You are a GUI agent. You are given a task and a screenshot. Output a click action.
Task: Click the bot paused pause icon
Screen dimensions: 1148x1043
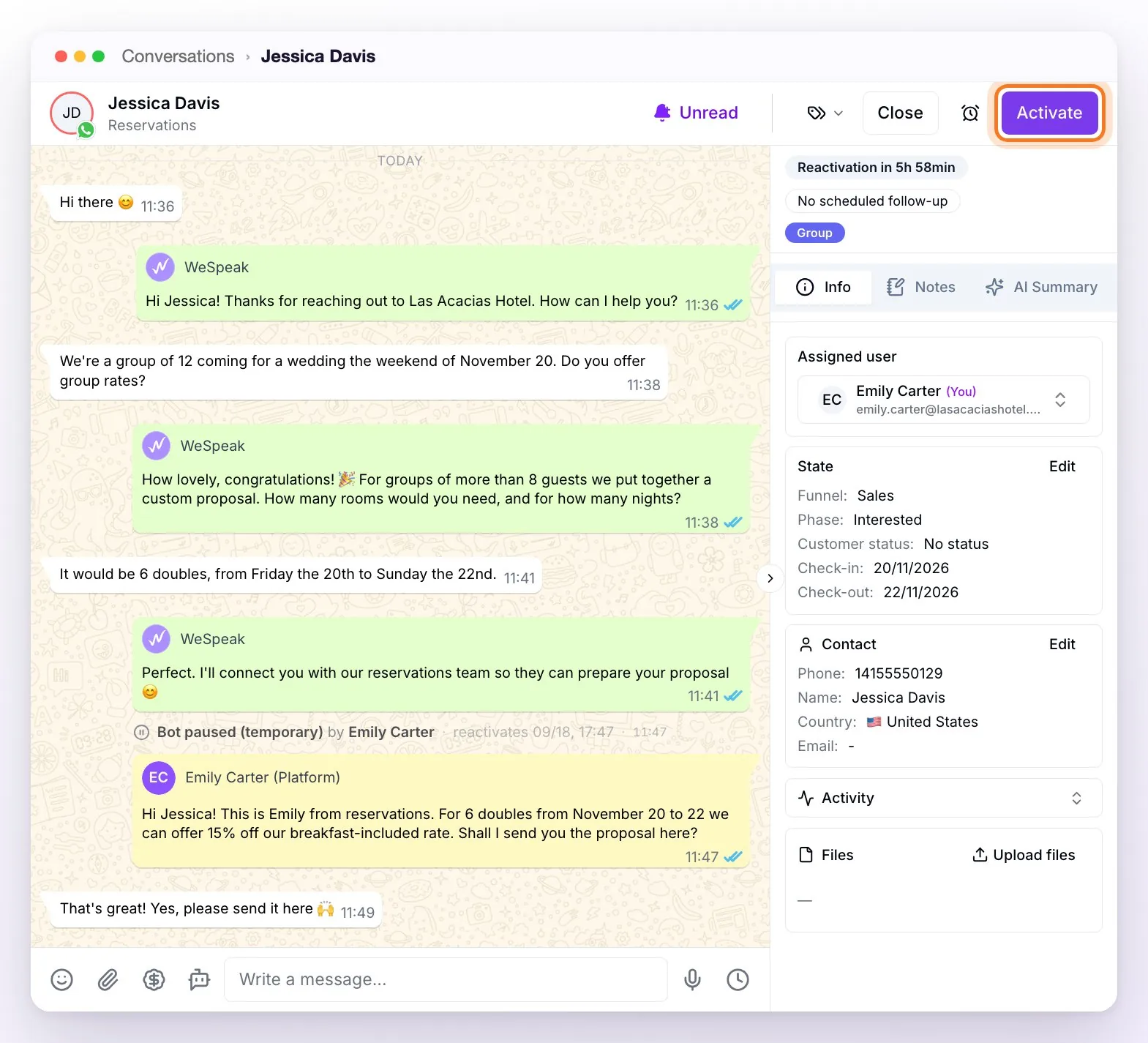[142, 732]
